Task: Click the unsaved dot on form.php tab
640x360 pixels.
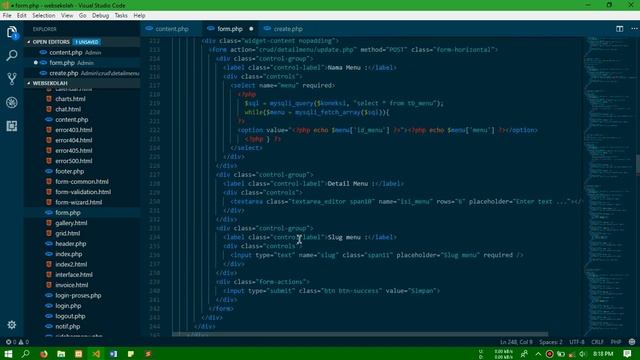Action: (x=251, y=29)
